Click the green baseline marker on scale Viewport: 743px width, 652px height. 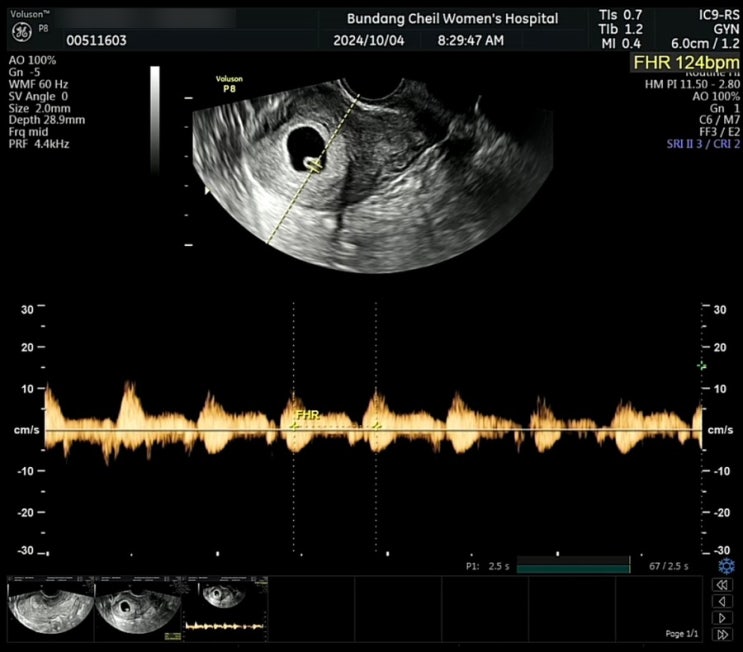coord(702,366)
